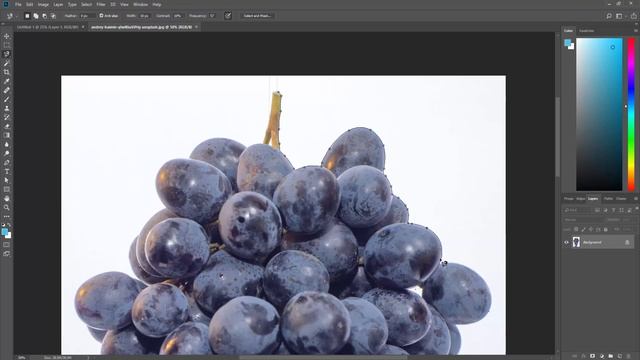640x360 pixels.
Task: Select the Magnetic Lasso tool in toolbox
Action: [7, 54]
